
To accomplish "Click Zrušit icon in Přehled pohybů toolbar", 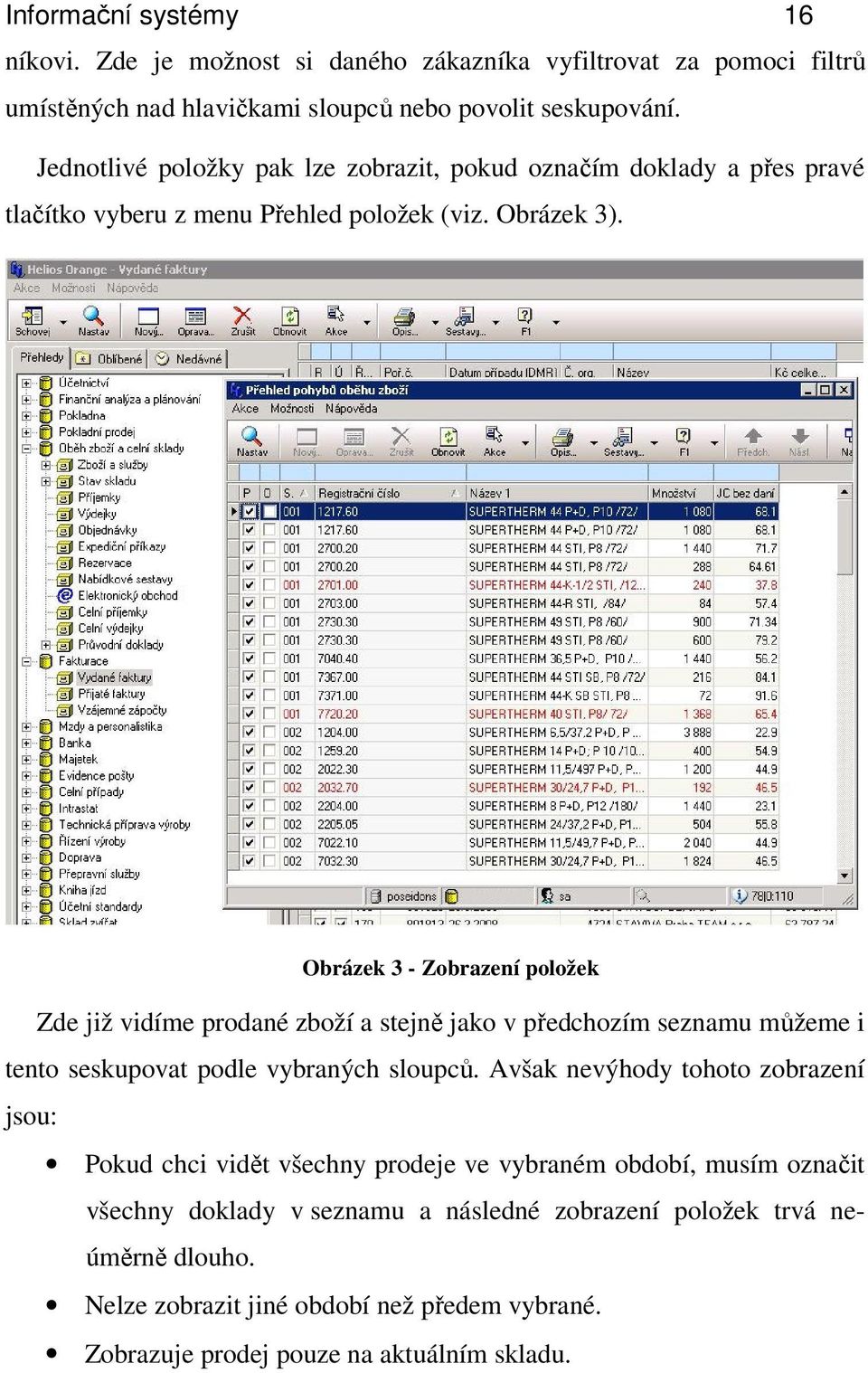I will pos(401,436).
